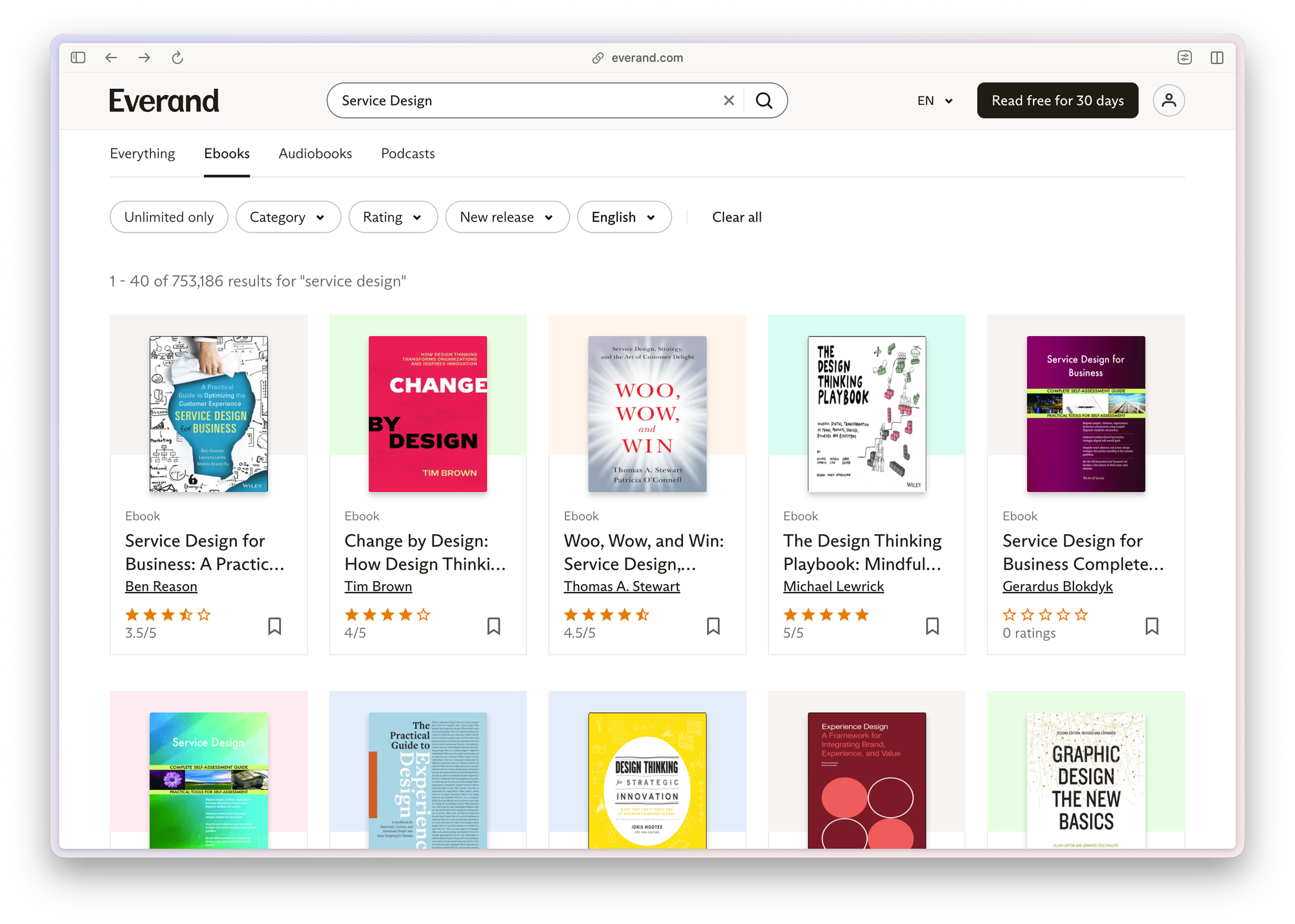Open title The Design Thinking Playbook: Mindful...
The image size is (1295, 924).
(862, 552)
